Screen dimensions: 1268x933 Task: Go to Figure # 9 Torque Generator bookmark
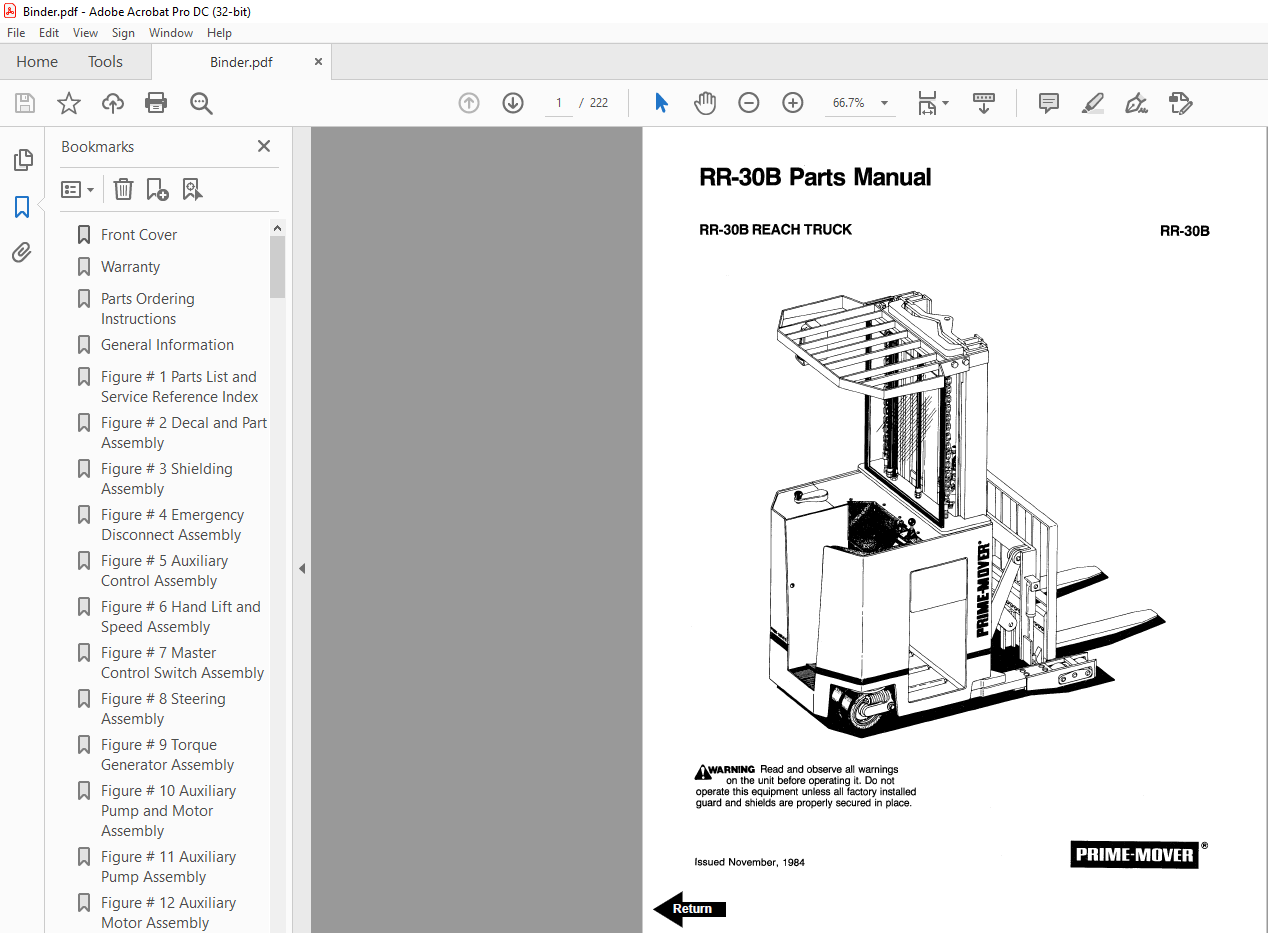pos(167,755)
